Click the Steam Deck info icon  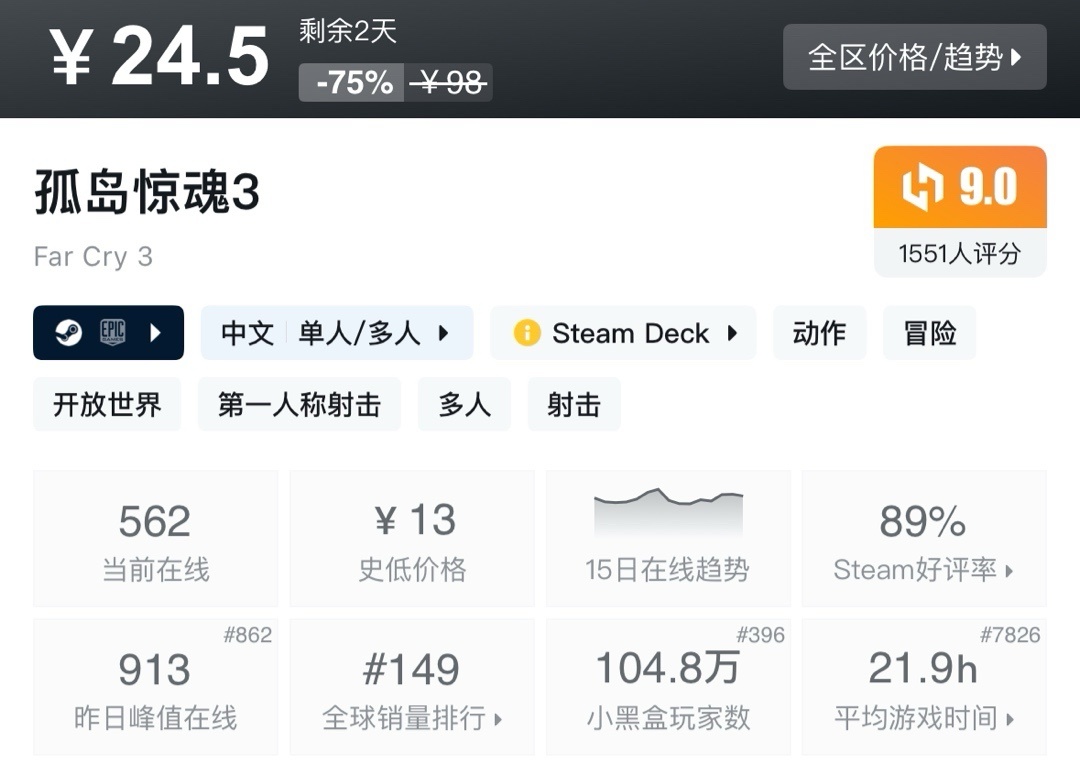coord(526,333)
